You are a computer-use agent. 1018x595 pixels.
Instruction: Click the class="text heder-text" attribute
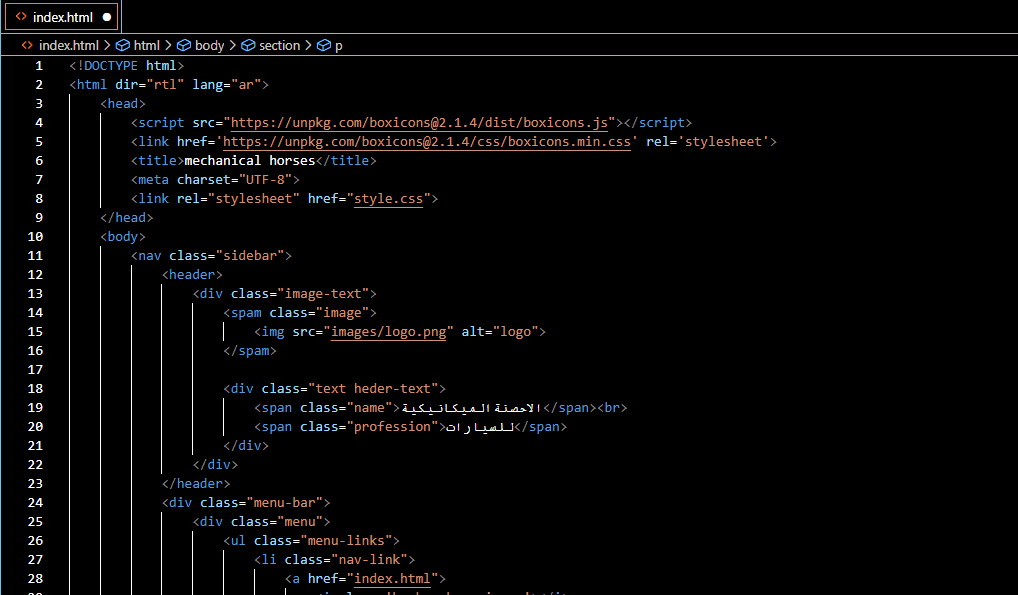pos(350,389)
